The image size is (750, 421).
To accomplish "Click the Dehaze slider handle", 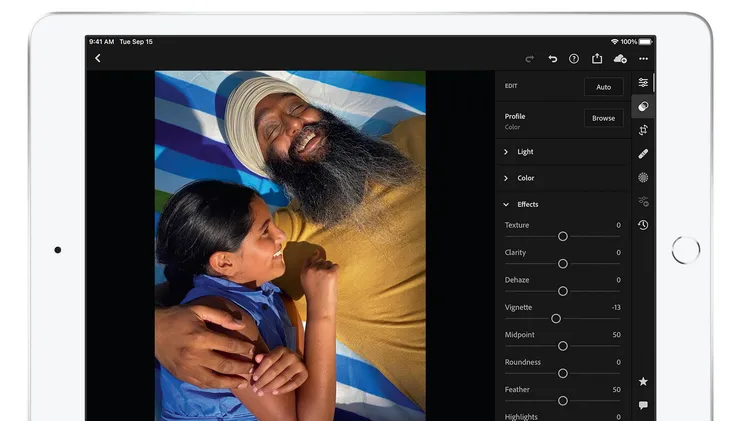I will (563, 291).
